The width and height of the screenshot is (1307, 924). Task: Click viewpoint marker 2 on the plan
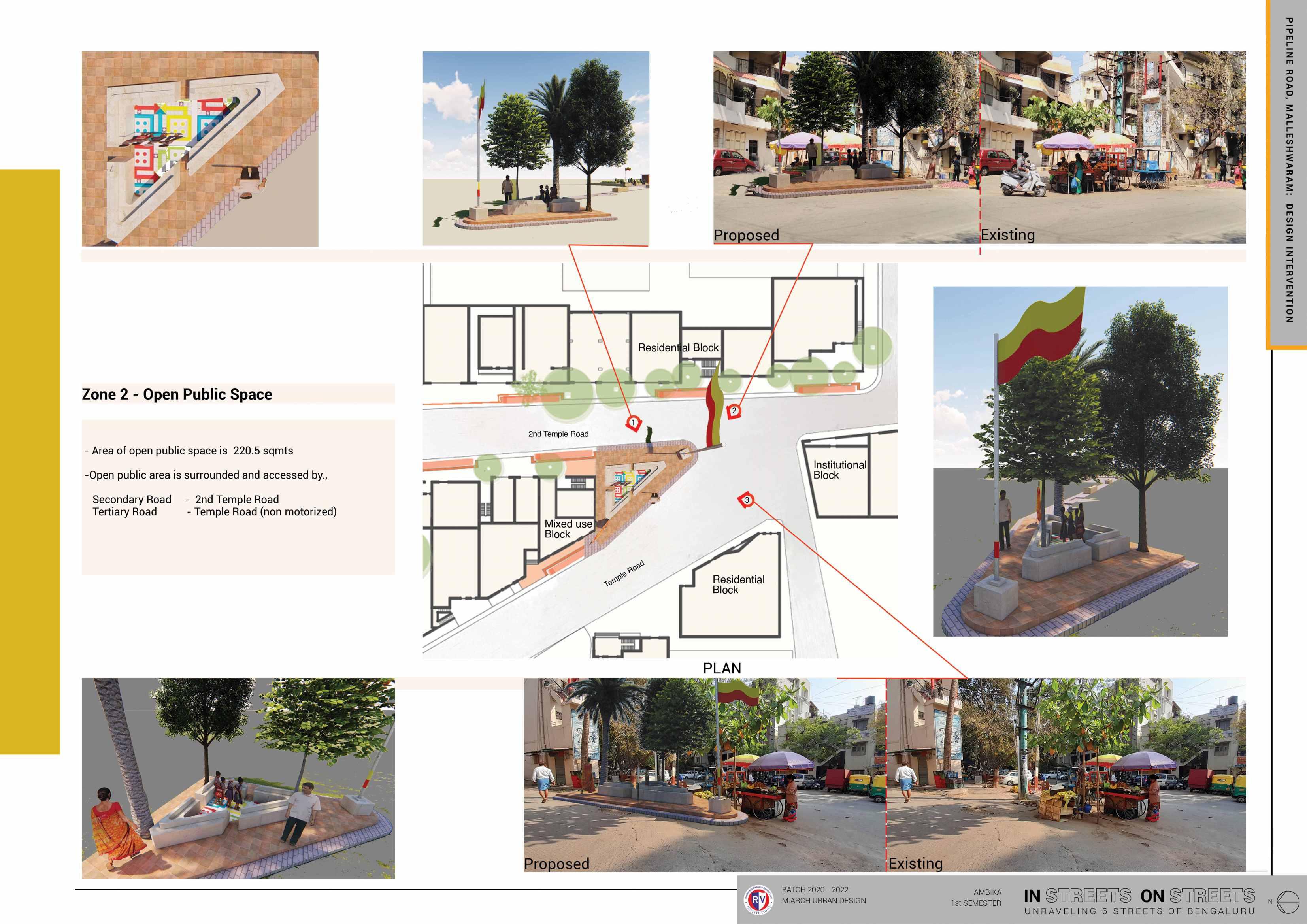click(734, 411)
